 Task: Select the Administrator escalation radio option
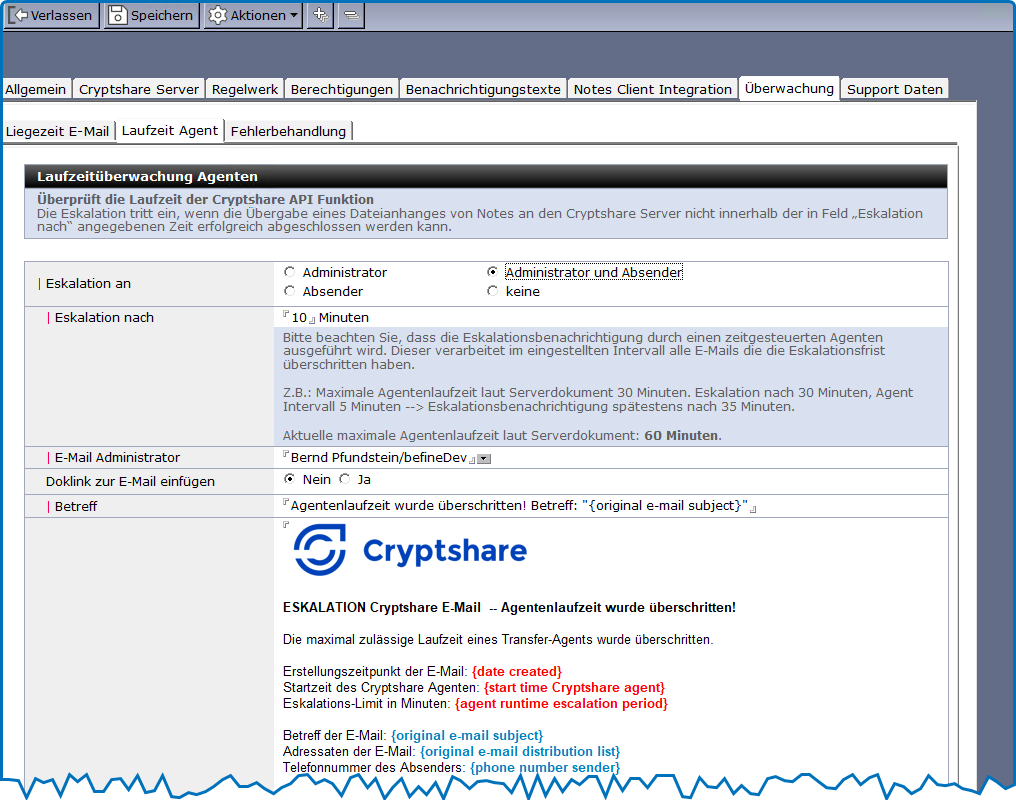coord(290,272)
